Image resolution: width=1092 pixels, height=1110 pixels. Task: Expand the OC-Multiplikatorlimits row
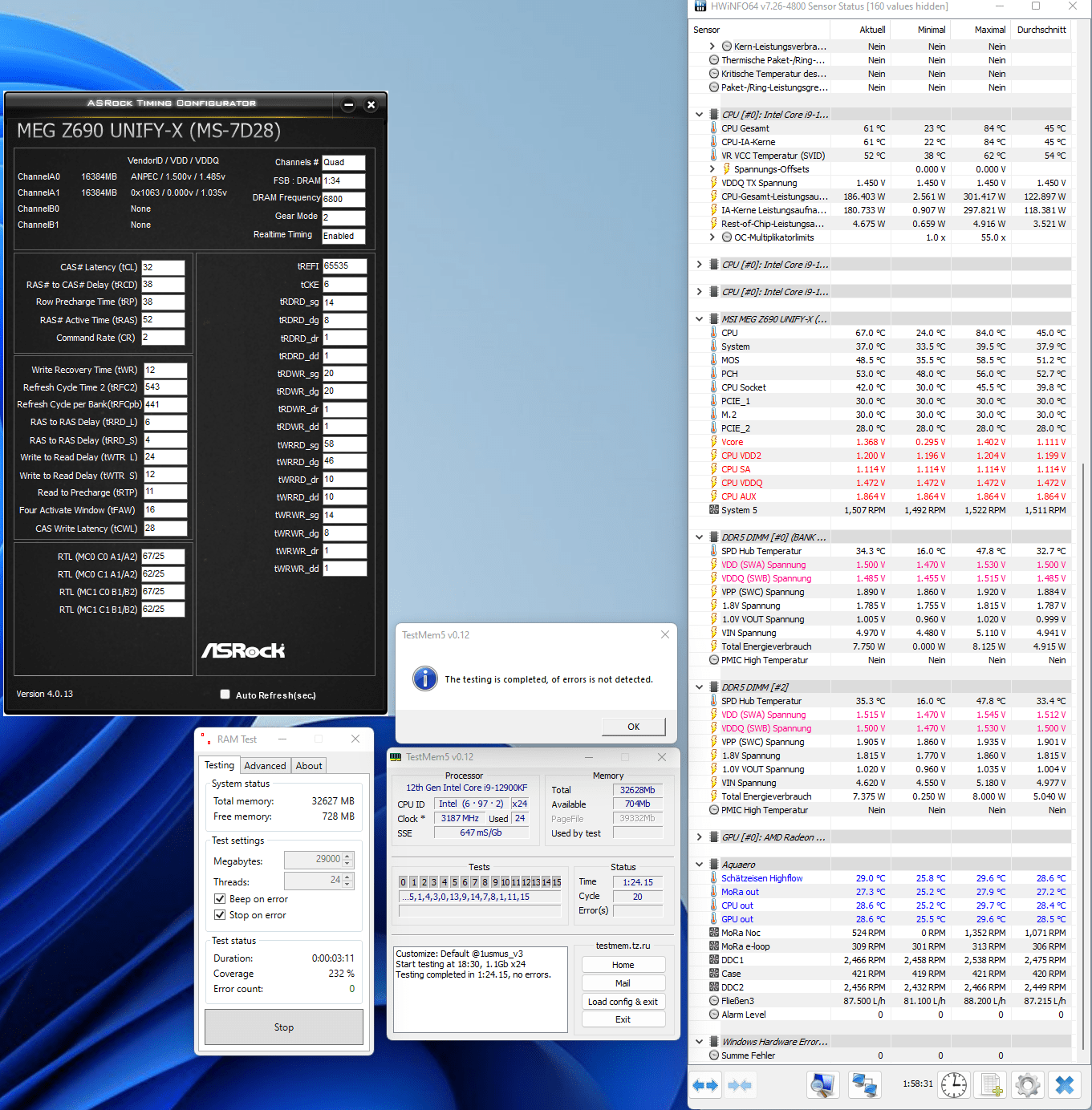[712, 237]
